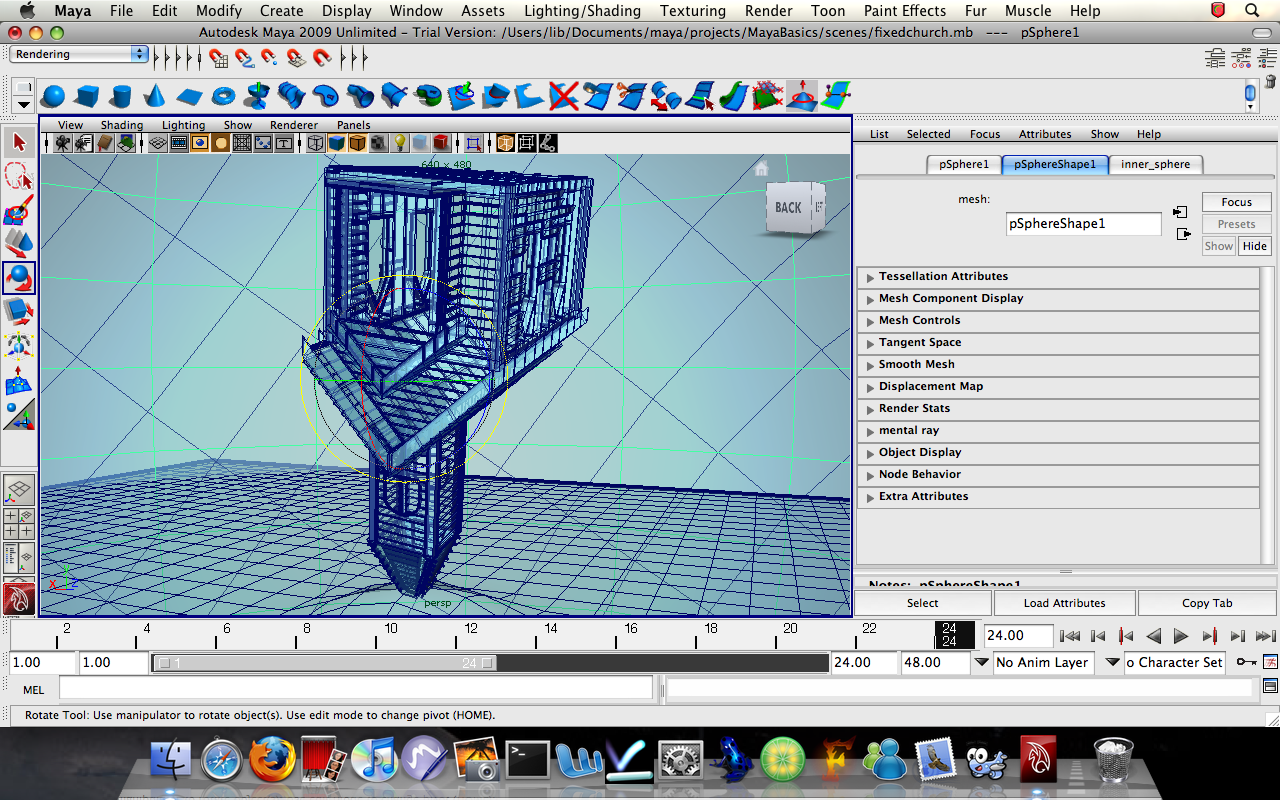The width and height of the screenshot is (1280, 800).
Task: Expand Mesh Component Display section
Action: coord(1058,299)
